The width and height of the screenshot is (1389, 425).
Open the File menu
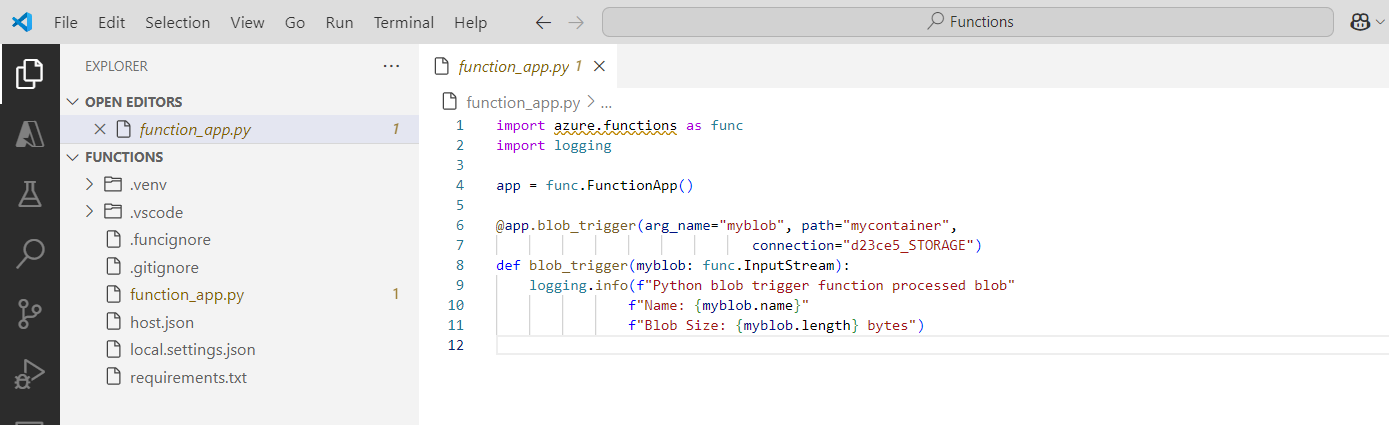click(x=66, y=22)
